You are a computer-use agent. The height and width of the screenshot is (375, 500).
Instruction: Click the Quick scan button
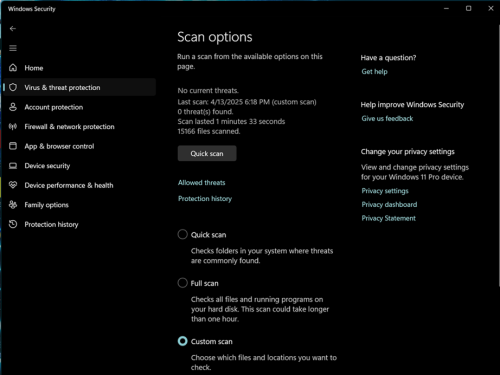tap(207, 153)
